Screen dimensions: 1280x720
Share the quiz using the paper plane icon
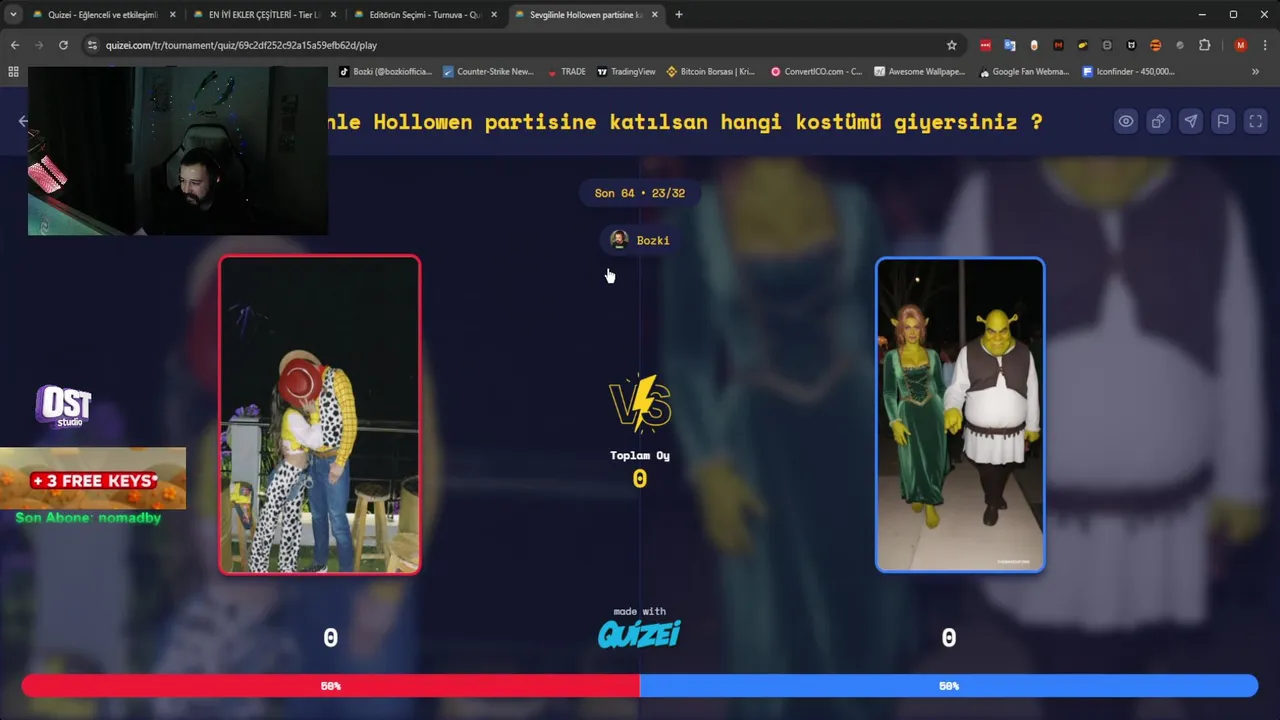pos(1190,121)
